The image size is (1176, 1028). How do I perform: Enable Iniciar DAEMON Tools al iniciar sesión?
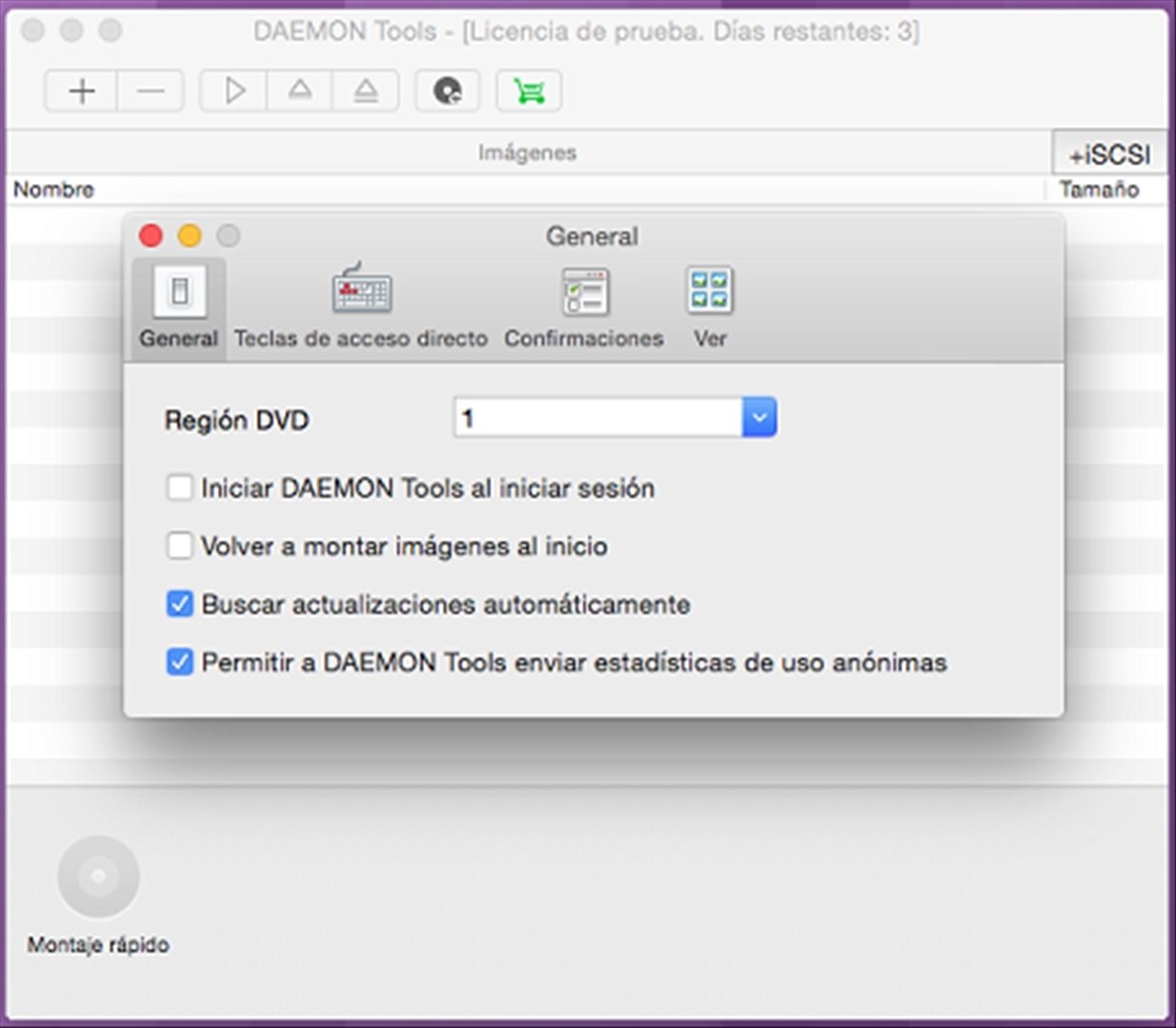pyautogui.click(x=179, y=488)
